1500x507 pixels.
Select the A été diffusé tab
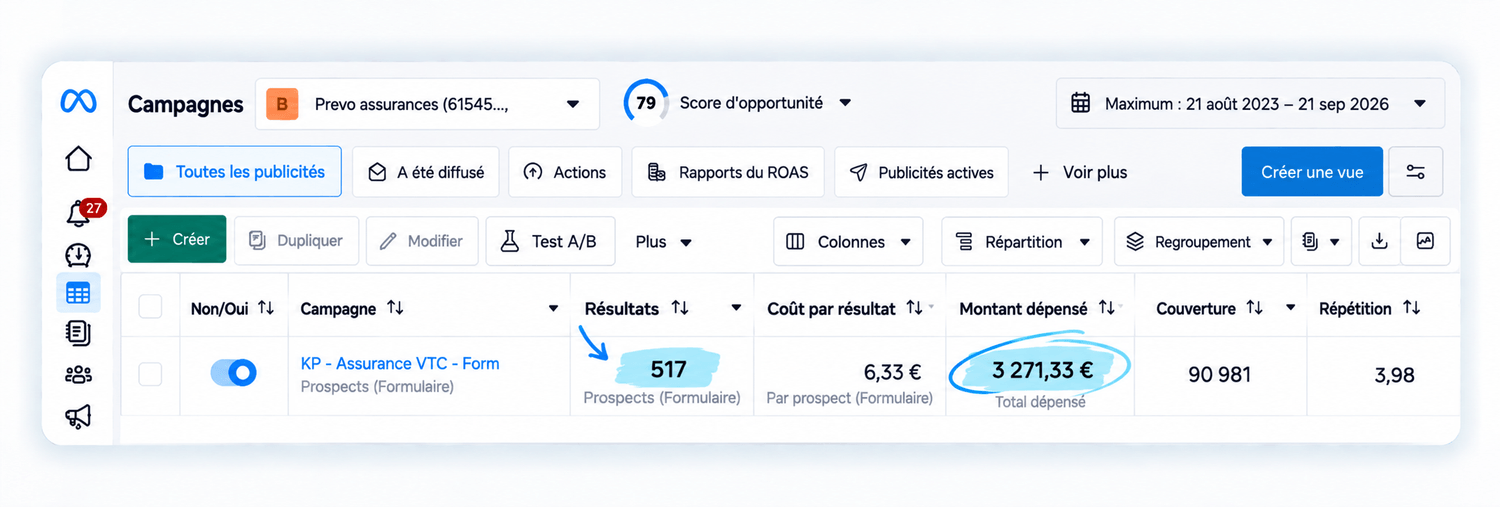pyautogui.click(x=425, y=172)
